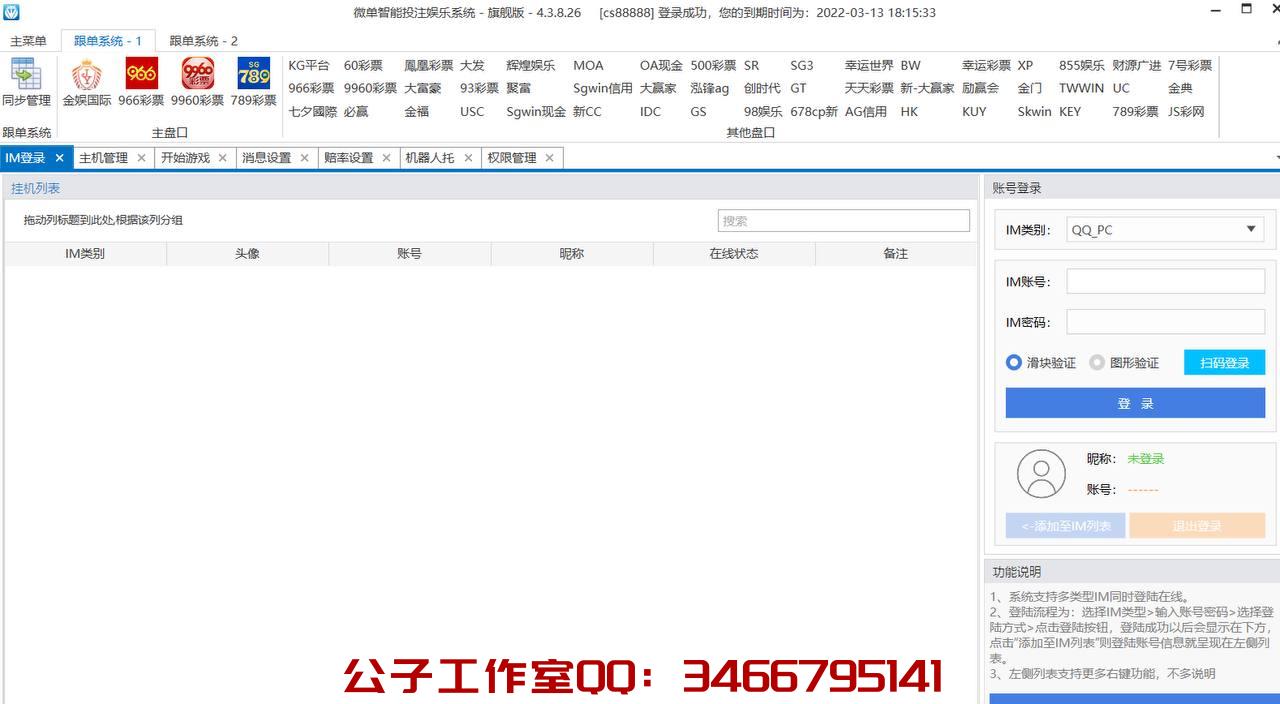Open the 主机管理 tab
Image resolution: width=1280 pixels, height=704 pixels.
103,158
